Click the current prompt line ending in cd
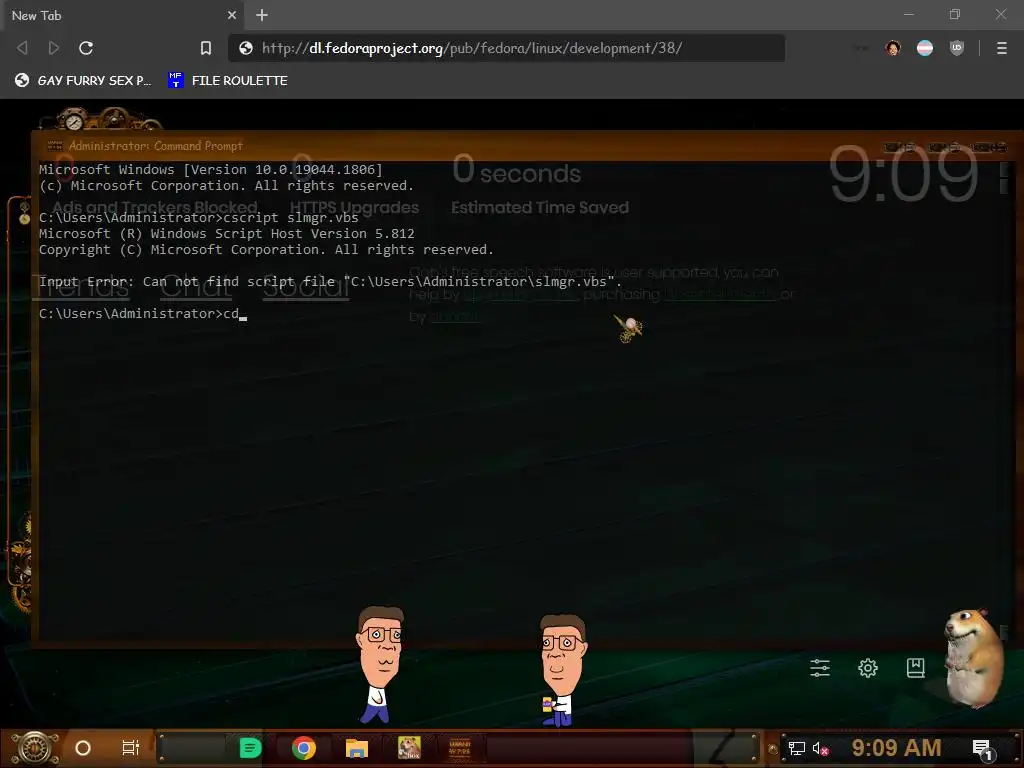The width and height of the screenshot is (1024, 768). pyautogui.click(x=142, y=313)
